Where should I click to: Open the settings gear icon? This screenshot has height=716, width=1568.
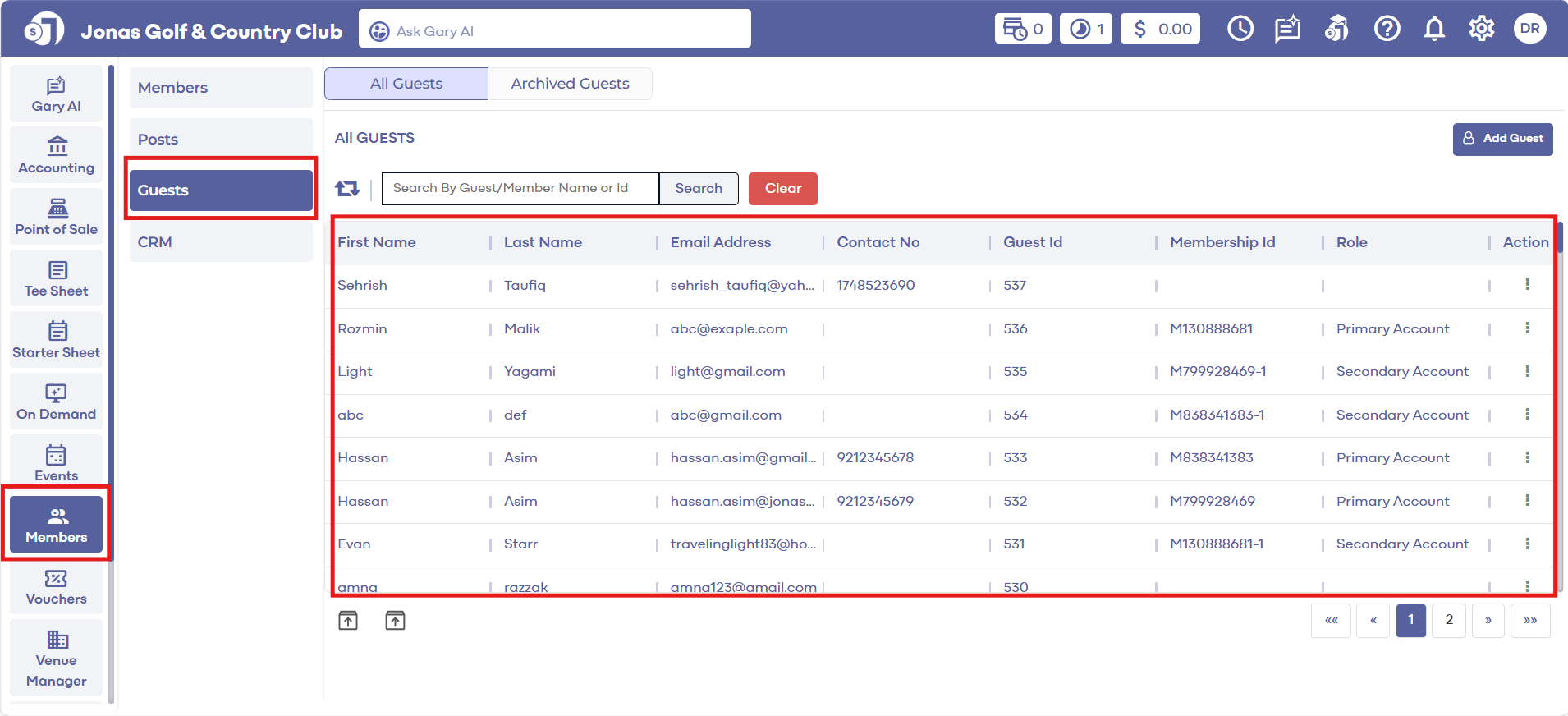click(x=1481, y=30)
